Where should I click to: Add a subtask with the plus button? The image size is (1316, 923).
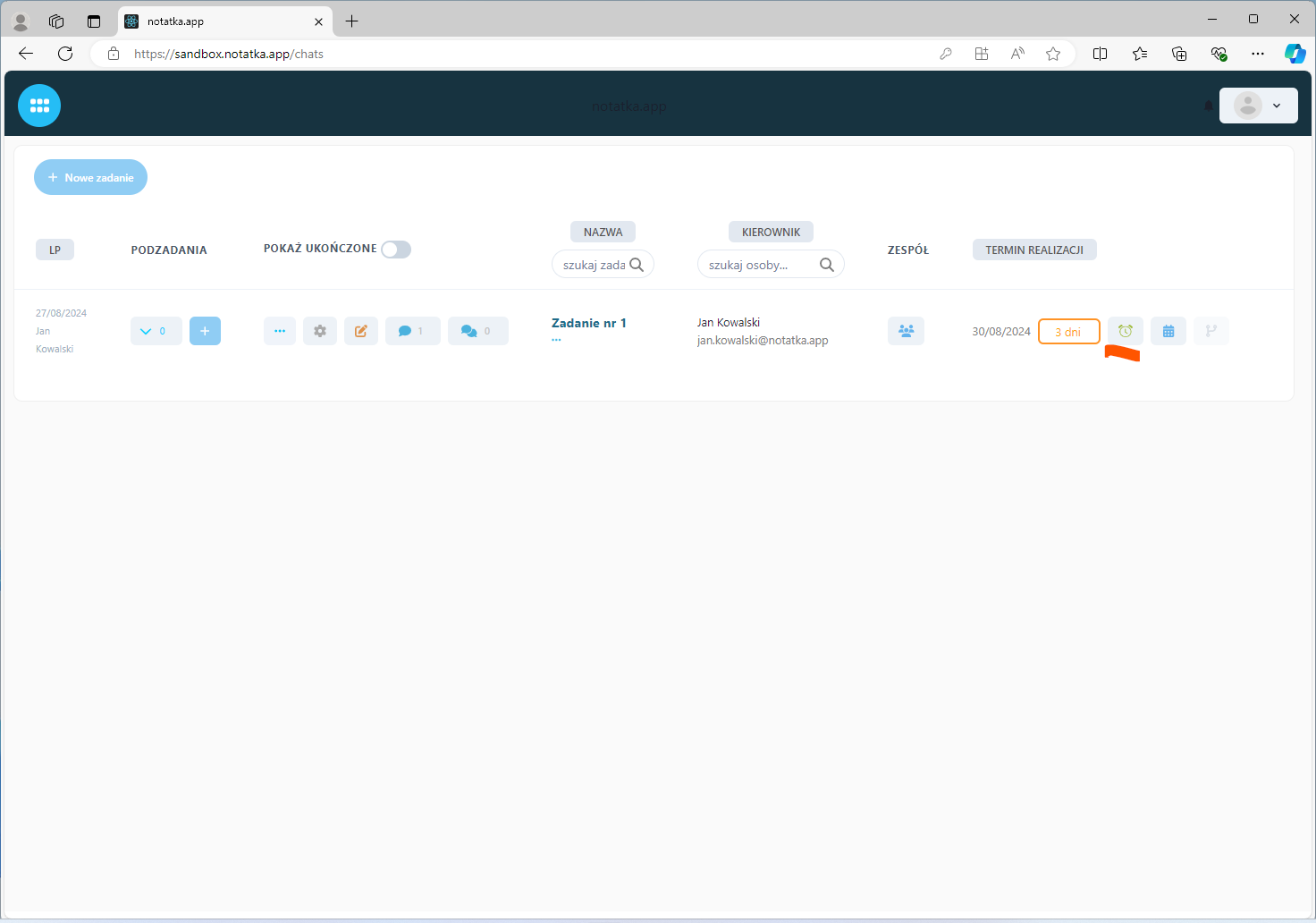(205, 331)
